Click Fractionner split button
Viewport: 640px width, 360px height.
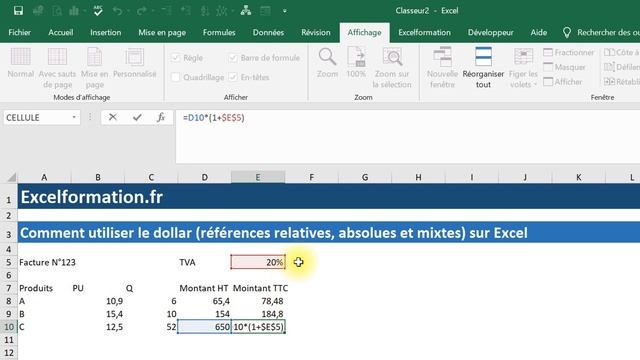569,52
